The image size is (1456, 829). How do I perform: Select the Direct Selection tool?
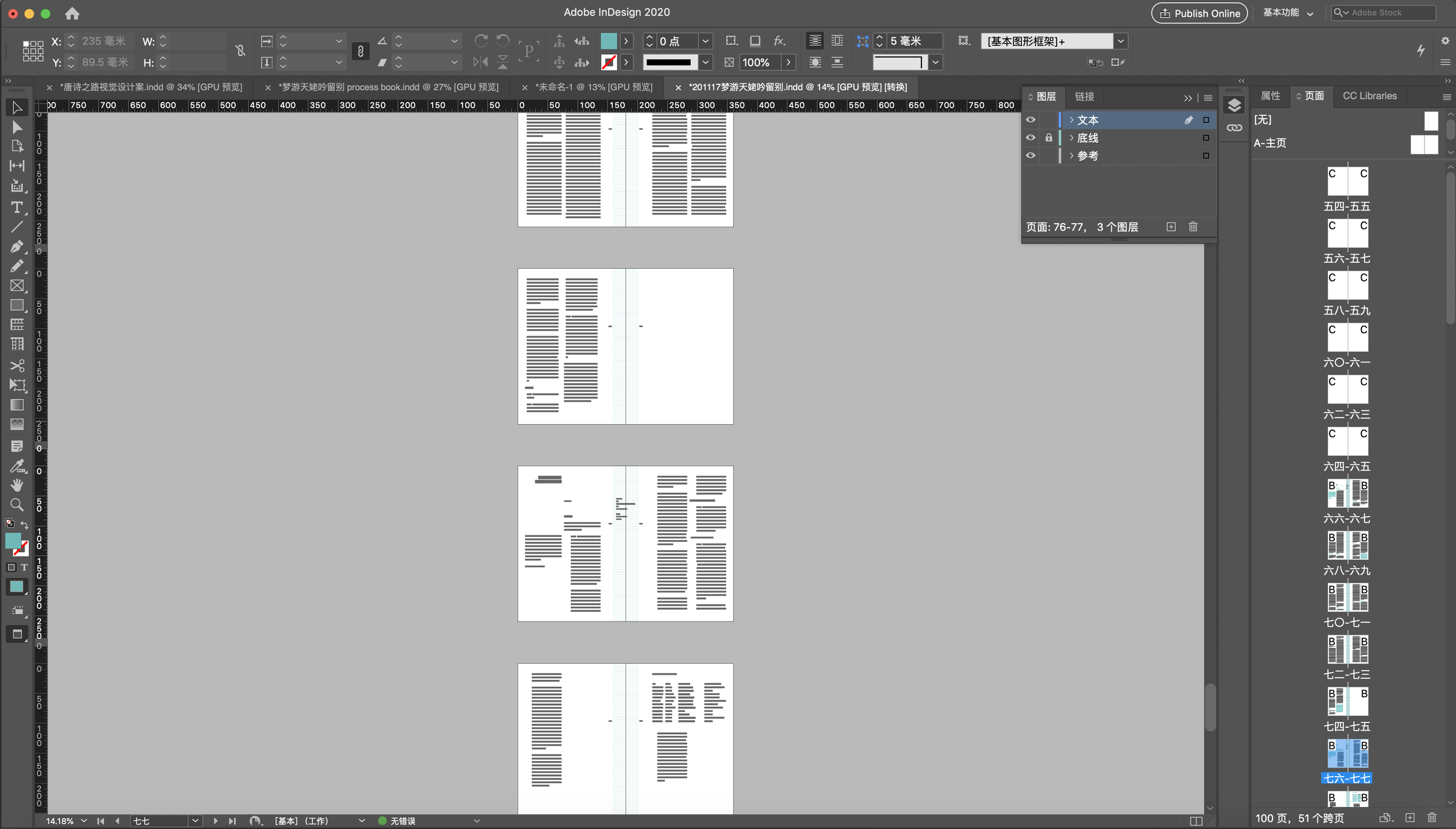coord(17,127)
